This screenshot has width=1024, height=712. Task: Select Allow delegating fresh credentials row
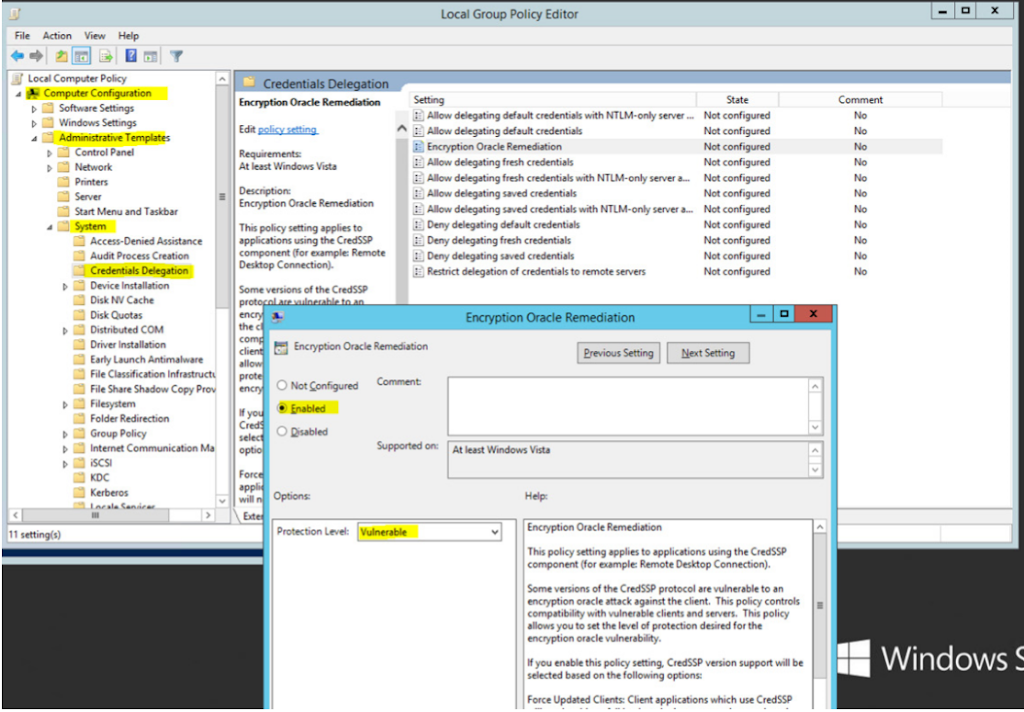tap(676, 163)
